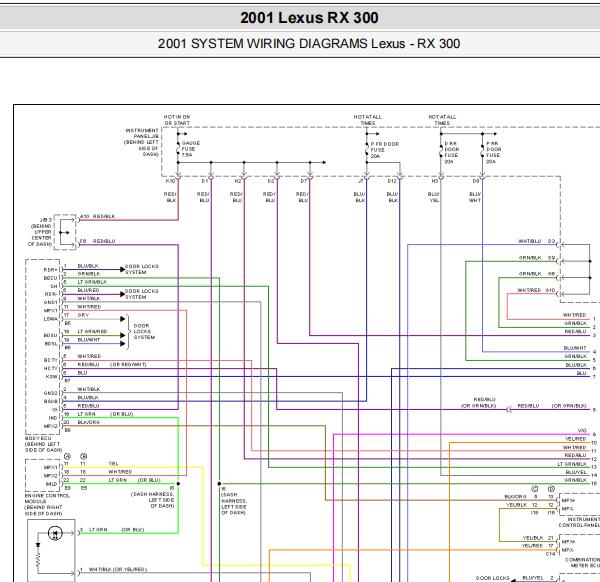Select the "P FR DOOR FUSE 20A" label
This screenshot has height=582, width=600.
coord(384,150)
